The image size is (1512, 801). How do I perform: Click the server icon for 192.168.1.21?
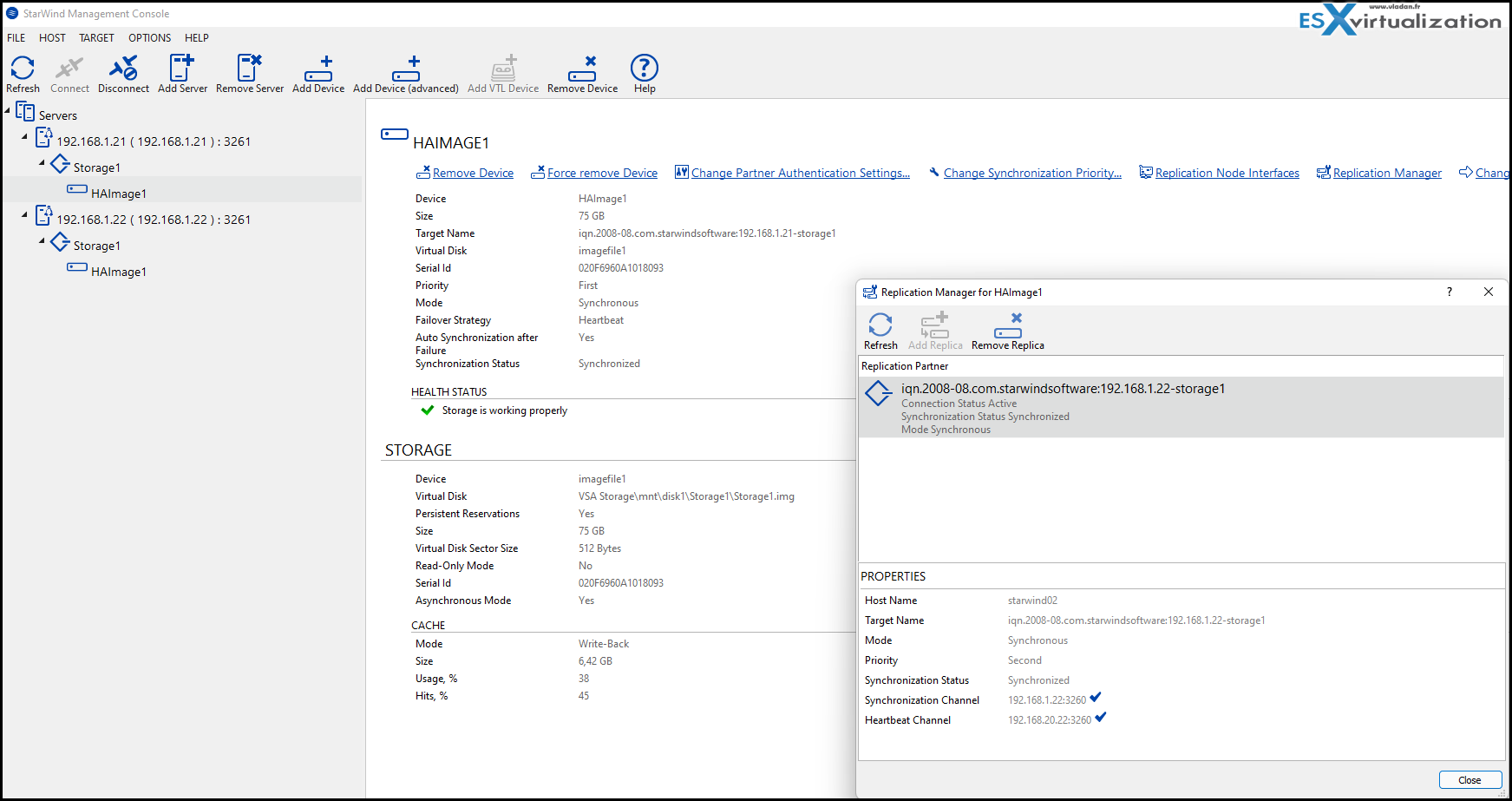coord(44,137)
